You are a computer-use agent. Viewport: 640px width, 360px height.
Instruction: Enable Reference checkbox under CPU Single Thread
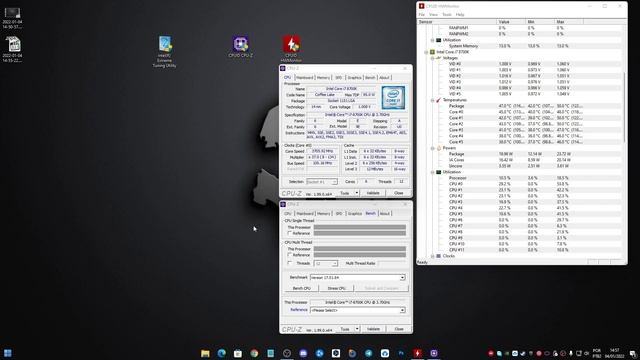(x=290, y=233)
